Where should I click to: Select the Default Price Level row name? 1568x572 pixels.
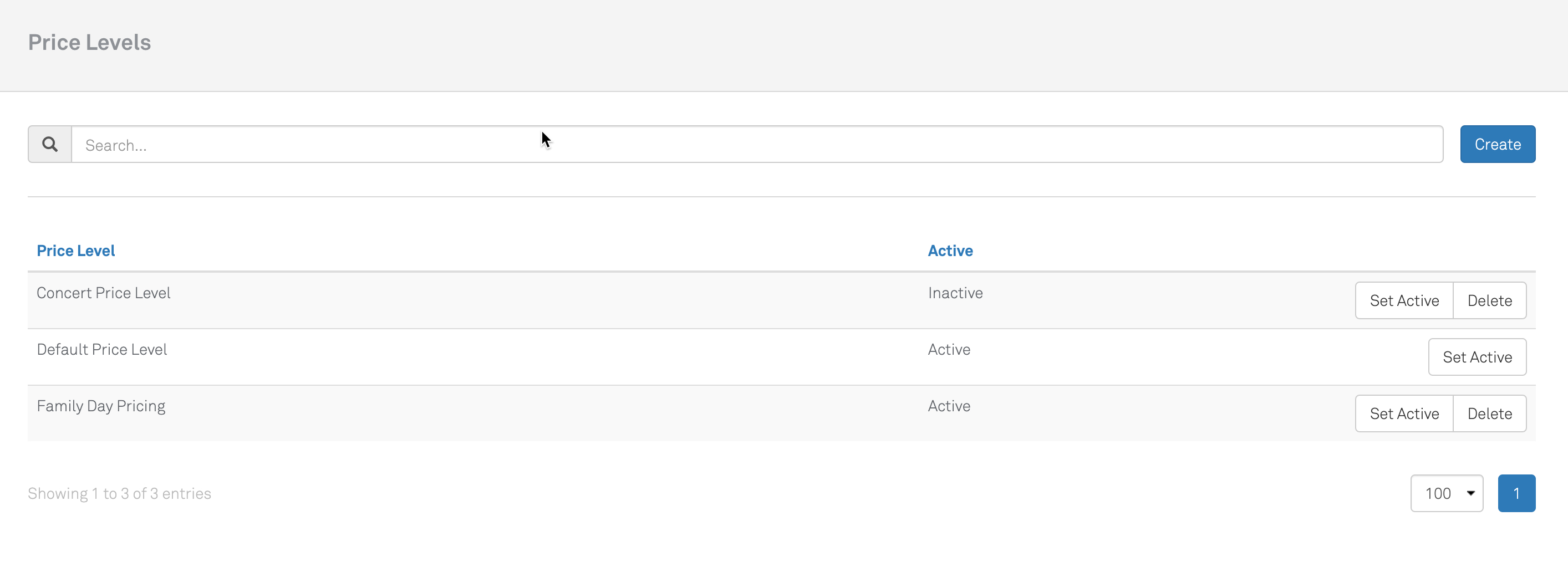click(101, 350)
